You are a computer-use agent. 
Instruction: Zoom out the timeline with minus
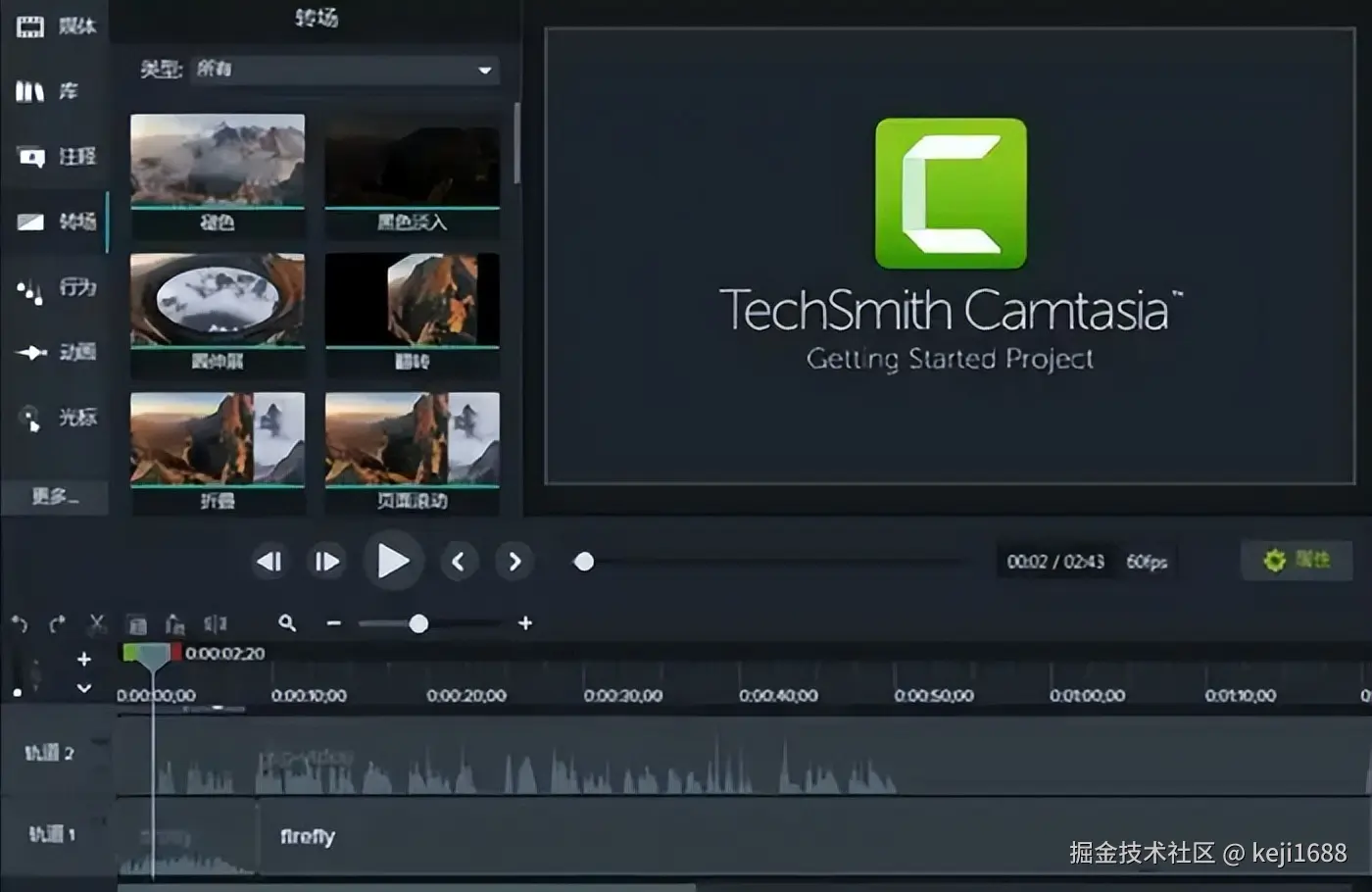(333, 623)
